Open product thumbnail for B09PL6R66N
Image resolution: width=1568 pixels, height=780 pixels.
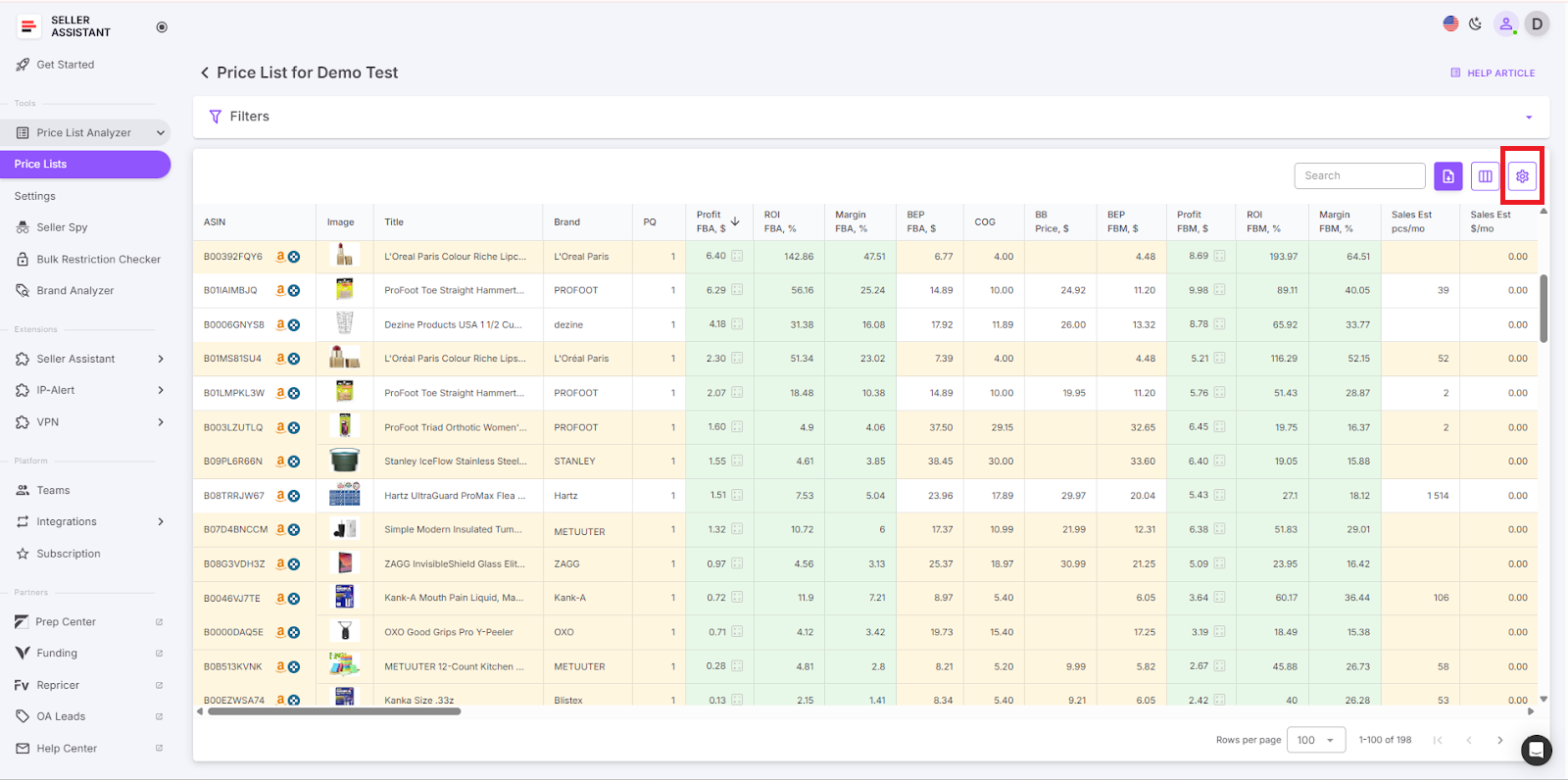pyautogui.click(x=344, y=461)
